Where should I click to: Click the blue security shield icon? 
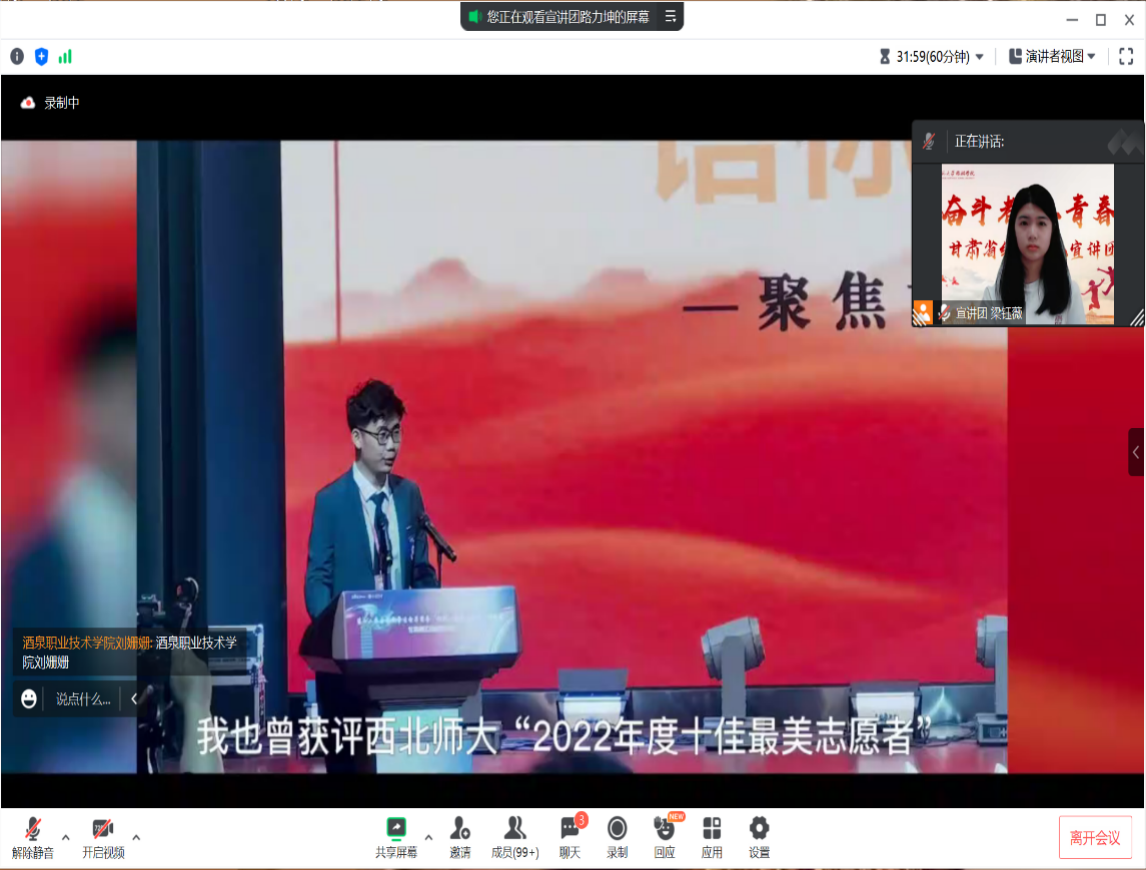(x=41, y=57)
